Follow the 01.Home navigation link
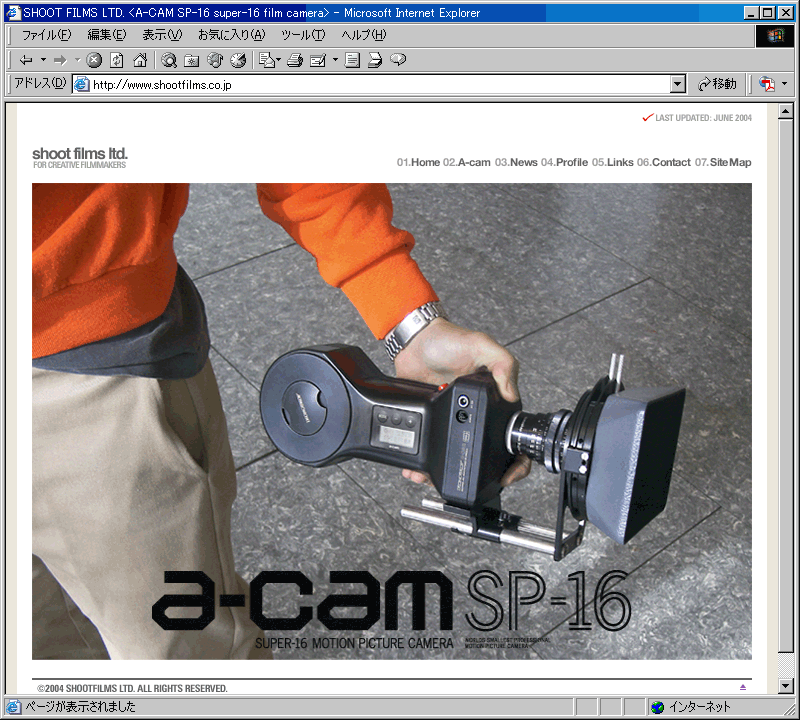This screenshot has width=800, height=720. [x=418, y=162]
